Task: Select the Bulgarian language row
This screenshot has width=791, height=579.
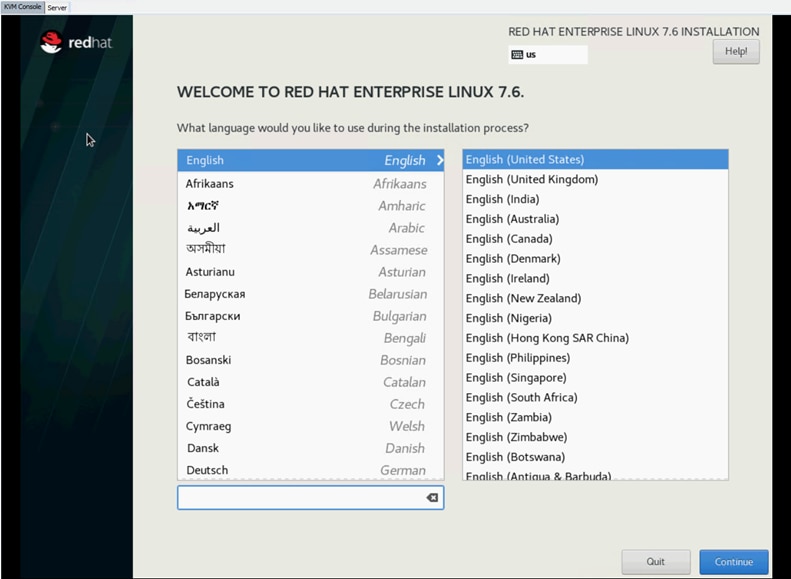Action: [311, 316]
